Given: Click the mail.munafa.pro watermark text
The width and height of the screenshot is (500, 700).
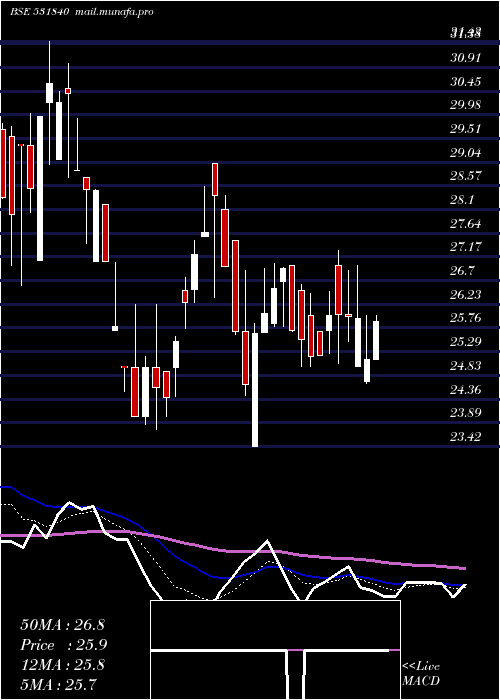Looking at the screenshot, I should pyautogui.click(x=113, y=12).
